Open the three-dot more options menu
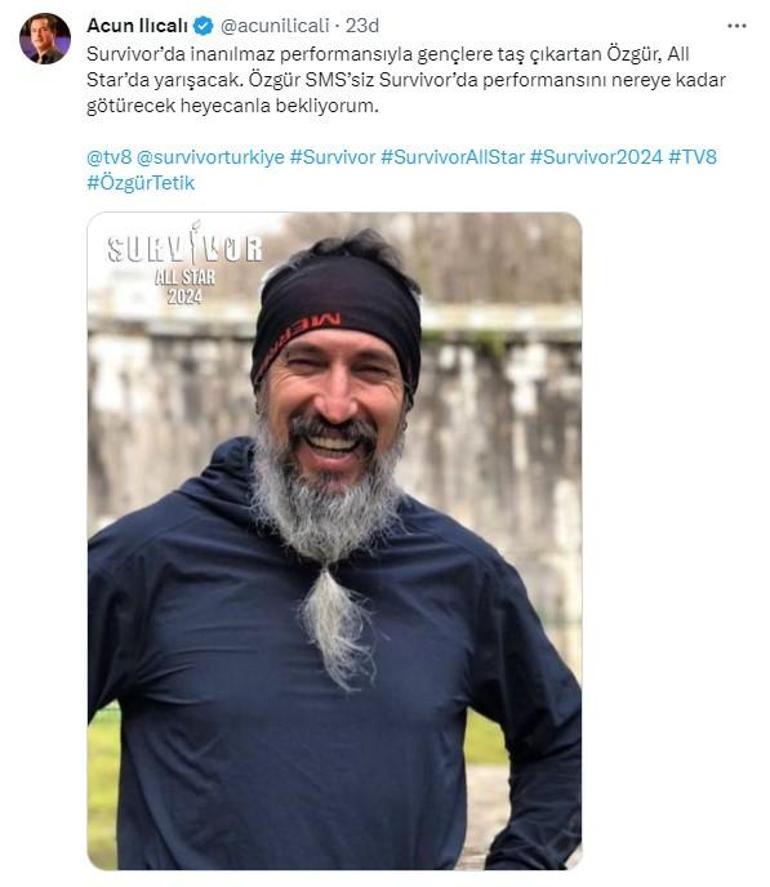Screen dimensions: 770x887 736,26
